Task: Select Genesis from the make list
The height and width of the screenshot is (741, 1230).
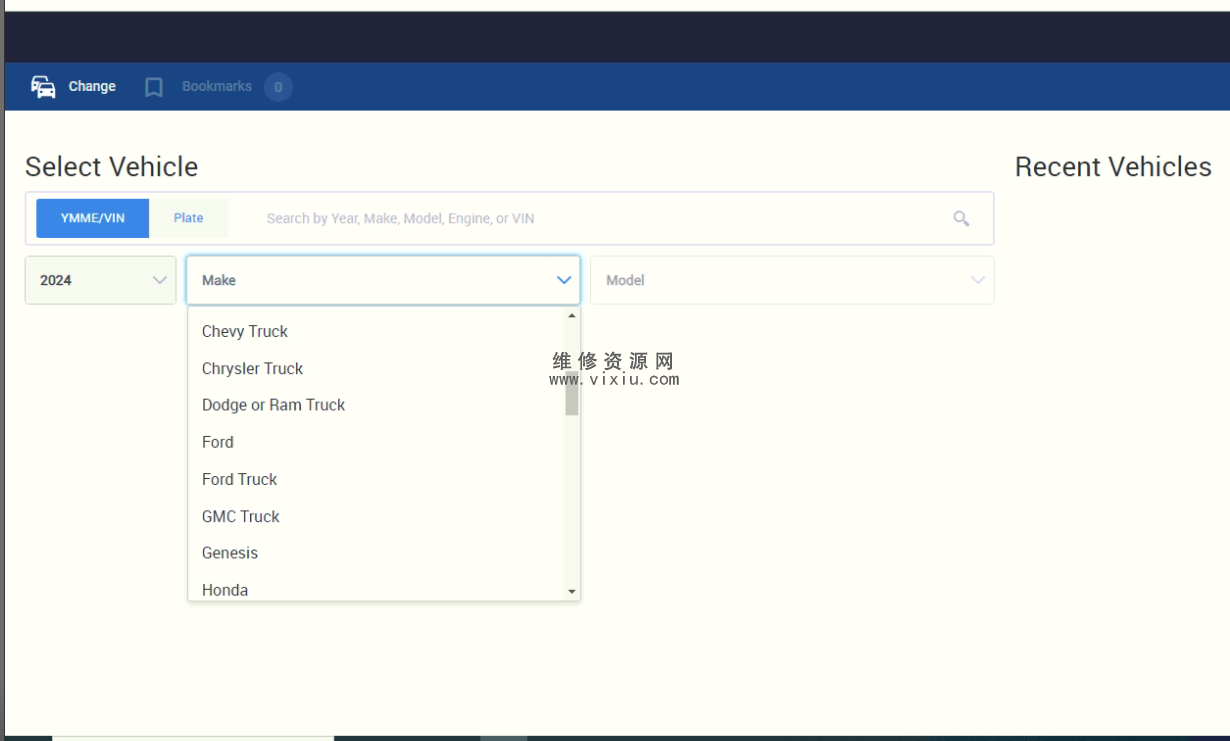Action: point(376,553)
